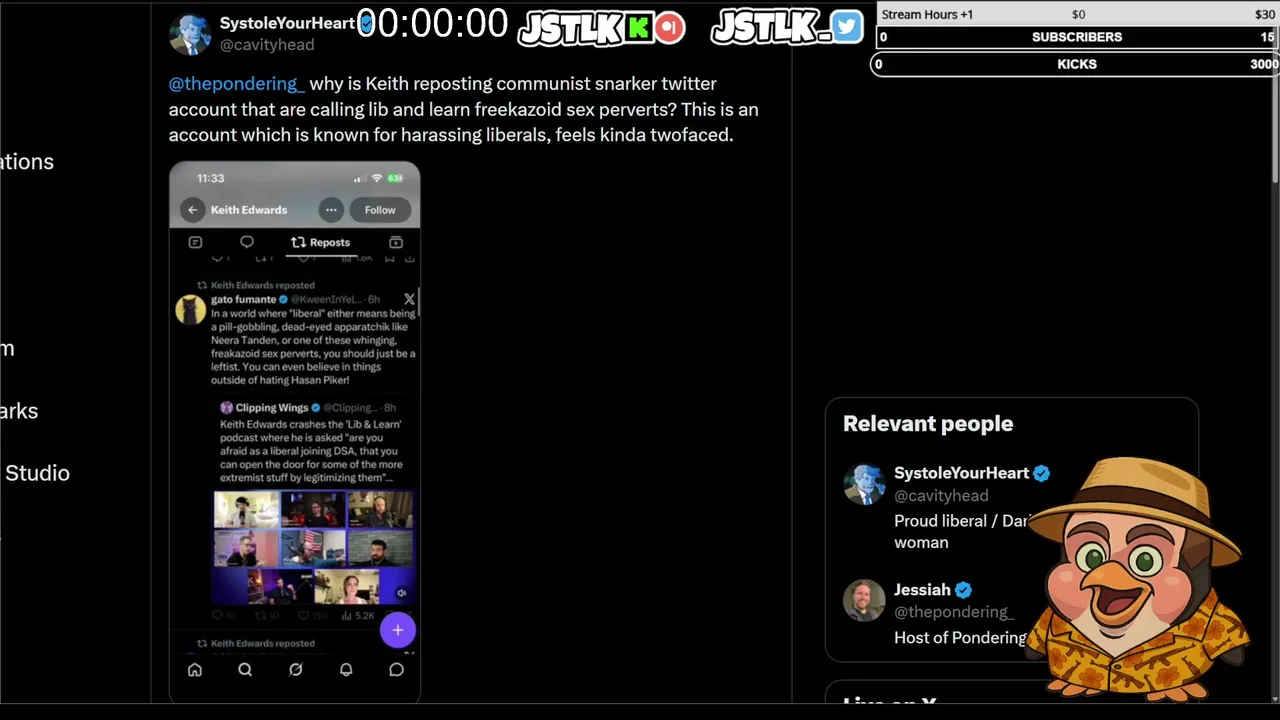Click the Clipping Wings purple avatar icon
The image size is (1280, 720).
coord(227,408)
